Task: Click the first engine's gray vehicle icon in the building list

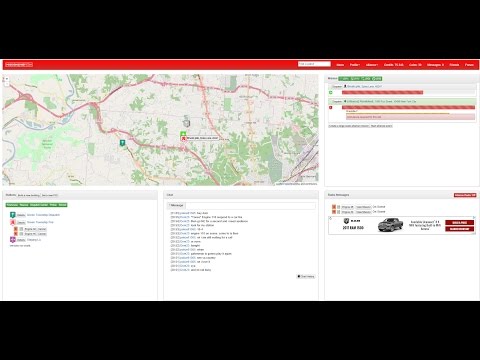Action: [21, 229]
